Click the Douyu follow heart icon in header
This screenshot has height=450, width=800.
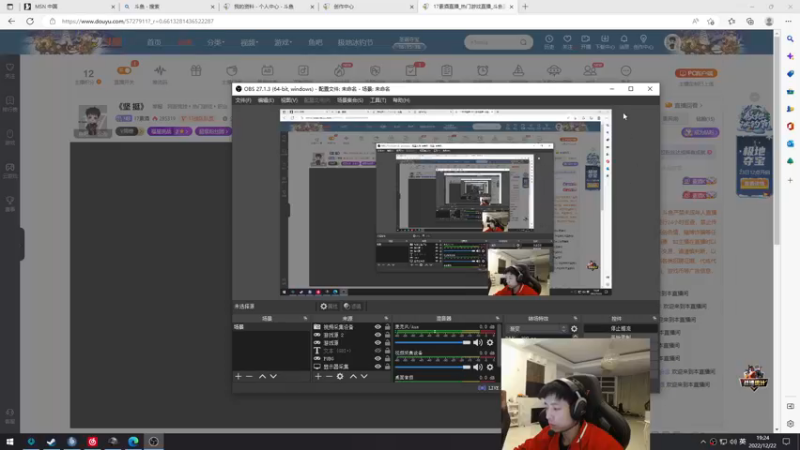pyautogui.click(x=567, y=41)
